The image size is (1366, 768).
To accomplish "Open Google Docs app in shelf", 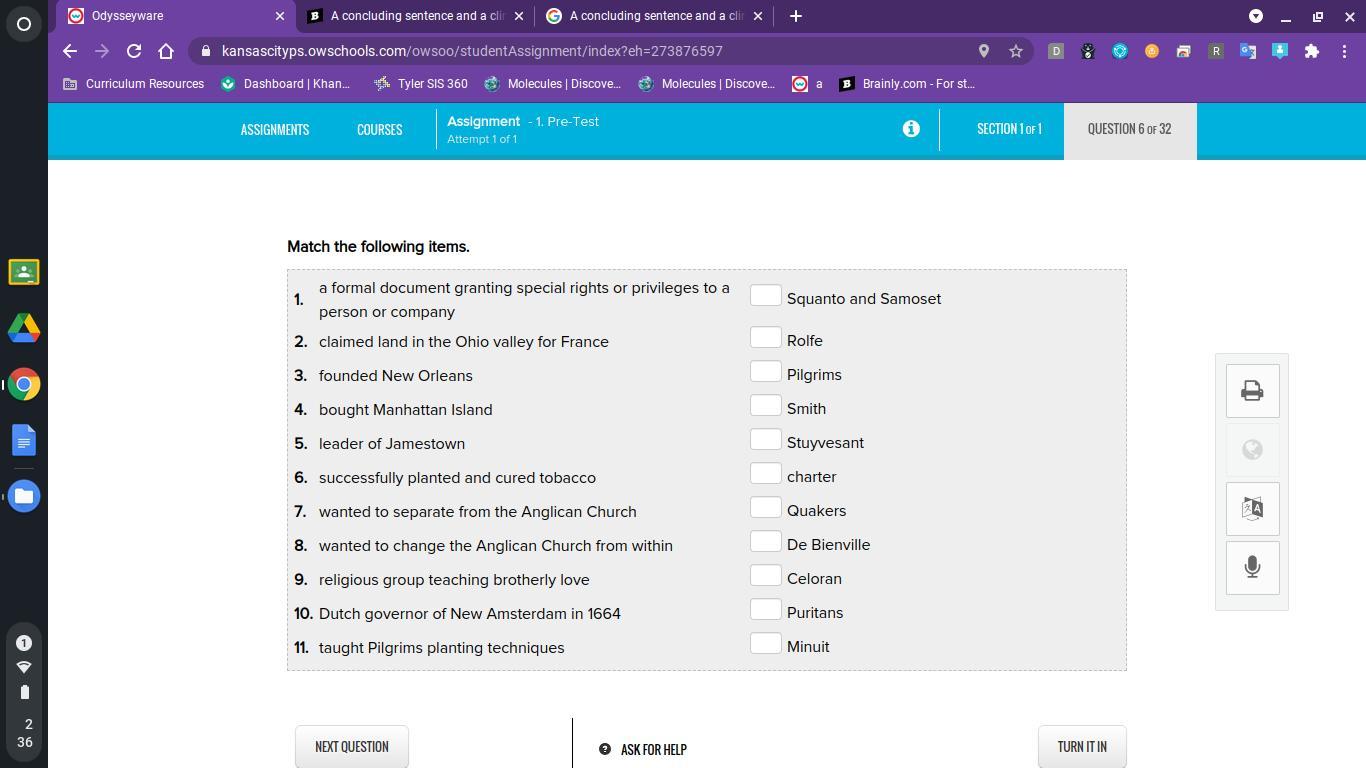I will tap(24, 440).
